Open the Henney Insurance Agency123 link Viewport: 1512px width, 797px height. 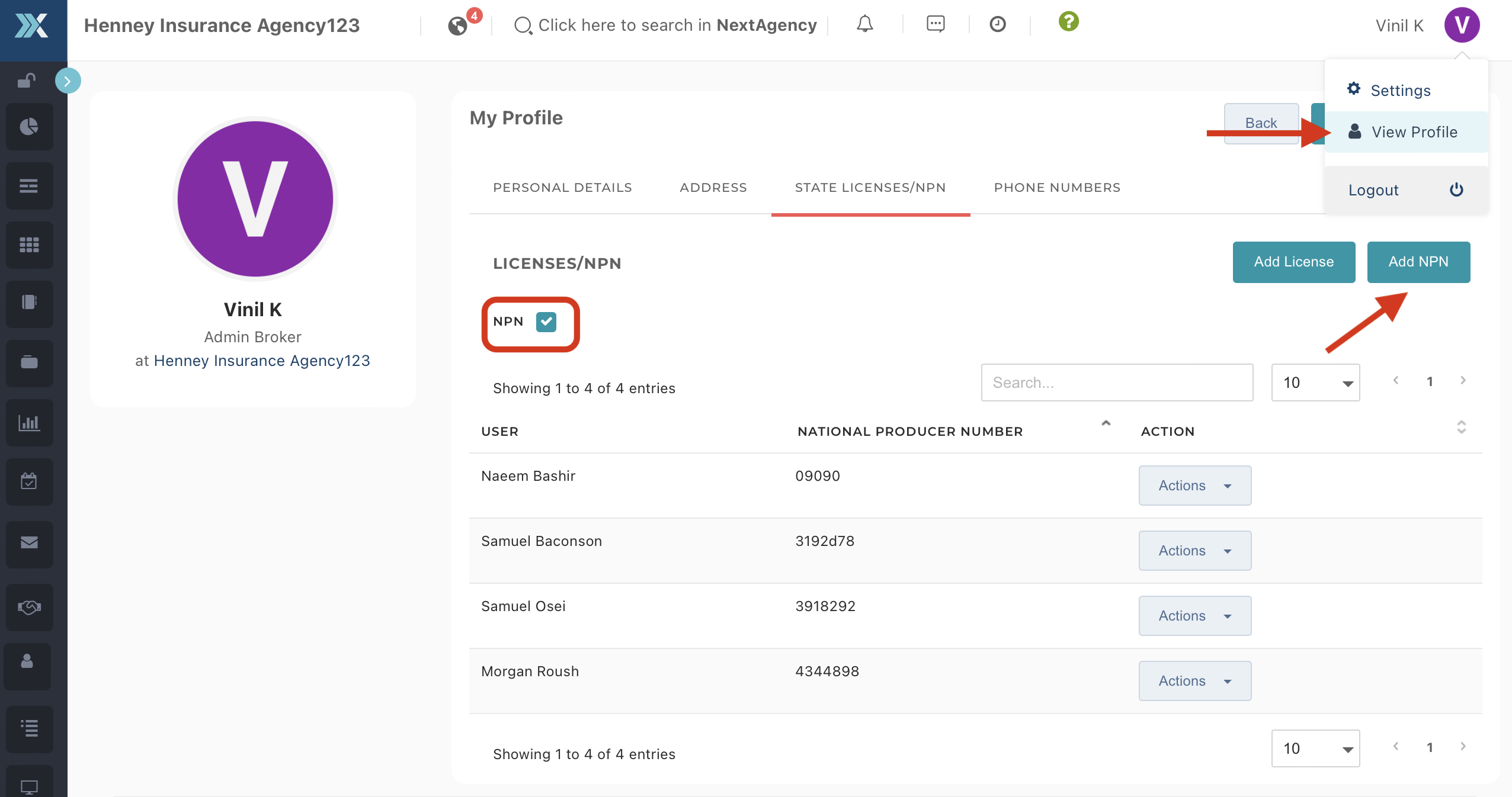pyautogui.click(x=262, y=361)
